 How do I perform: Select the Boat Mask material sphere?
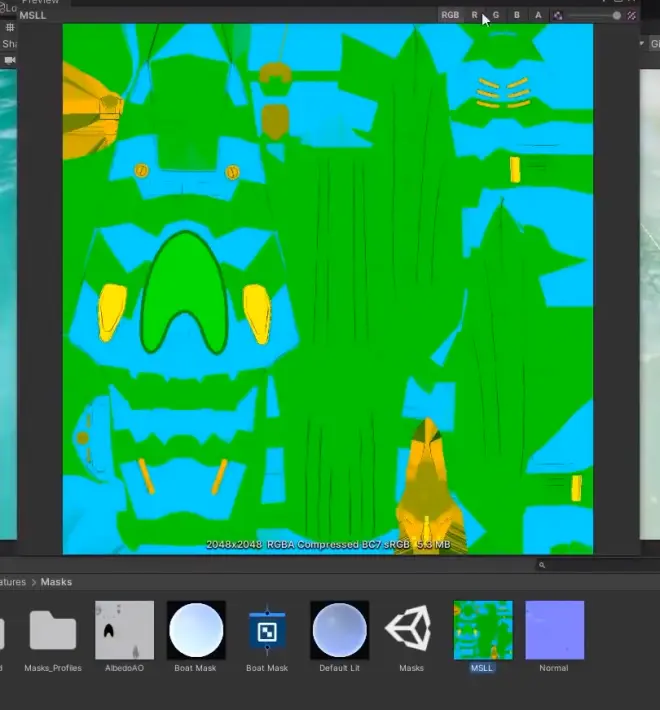(196, 630)
